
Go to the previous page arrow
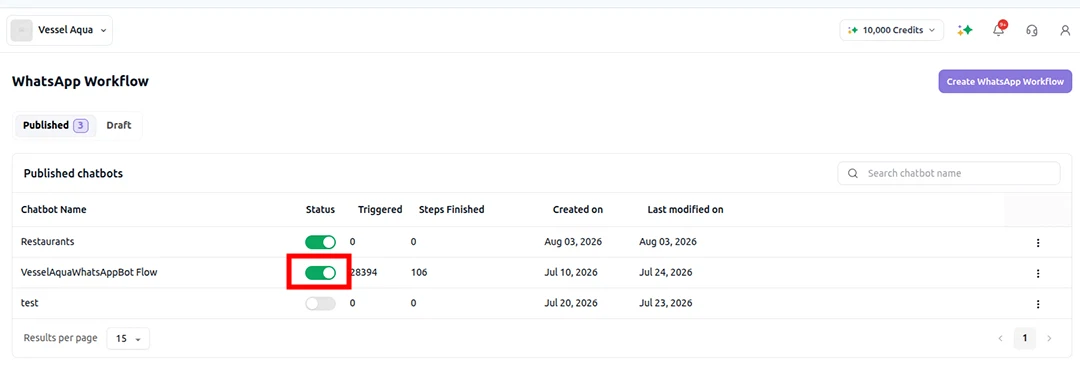1001,338
